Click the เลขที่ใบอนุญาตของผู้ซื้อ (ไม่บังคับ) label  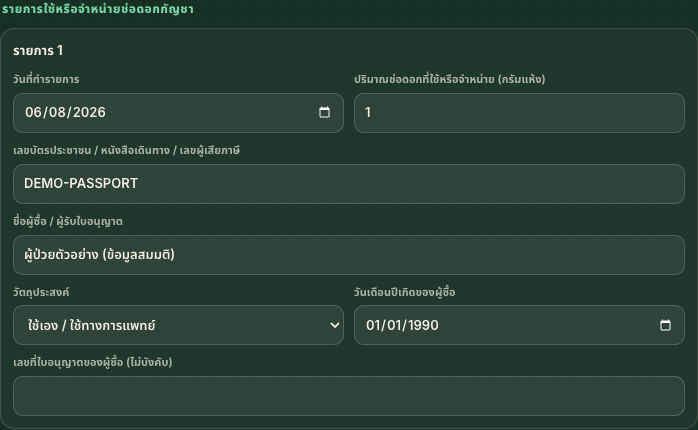pos(93,362)
